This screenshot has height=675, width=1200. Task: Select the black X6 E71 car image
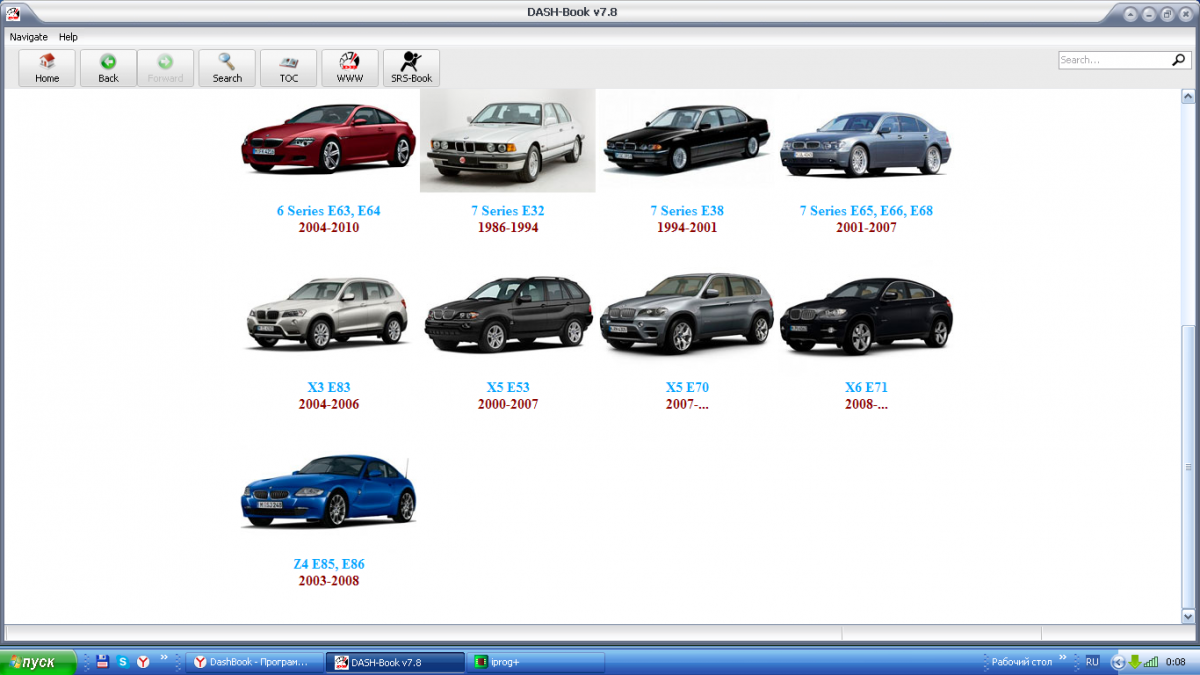pyautogui.click(x=866, y=316)
